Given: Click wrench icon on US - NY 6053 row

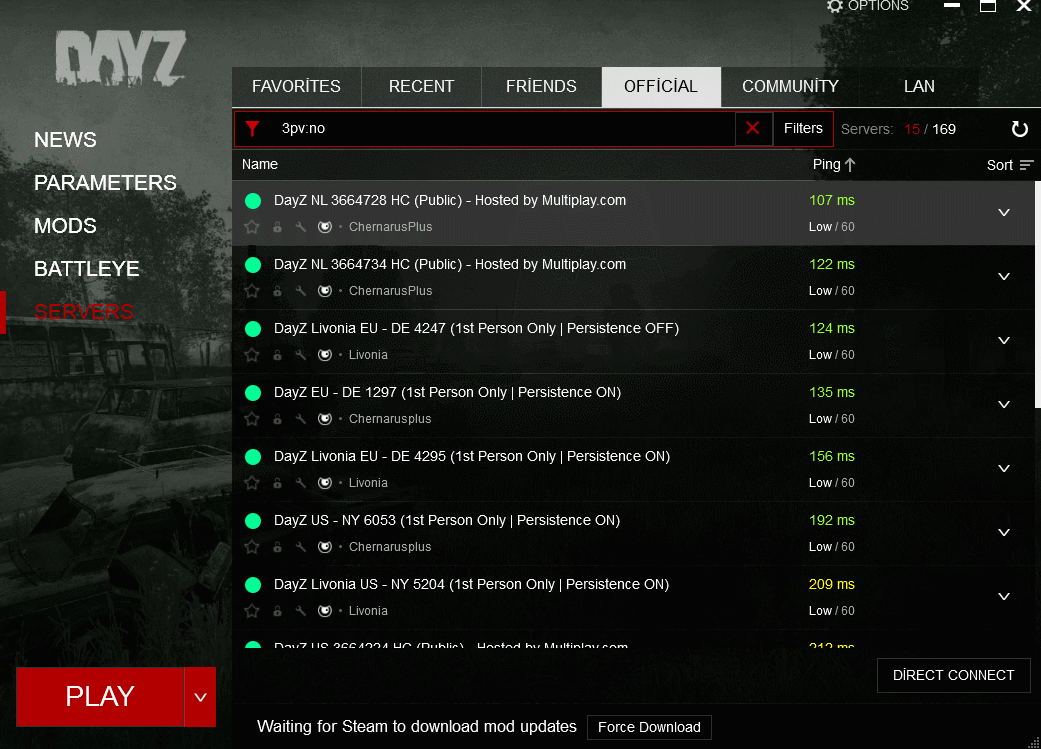Looking at the screenshot, I should click(x=301, y=546).
